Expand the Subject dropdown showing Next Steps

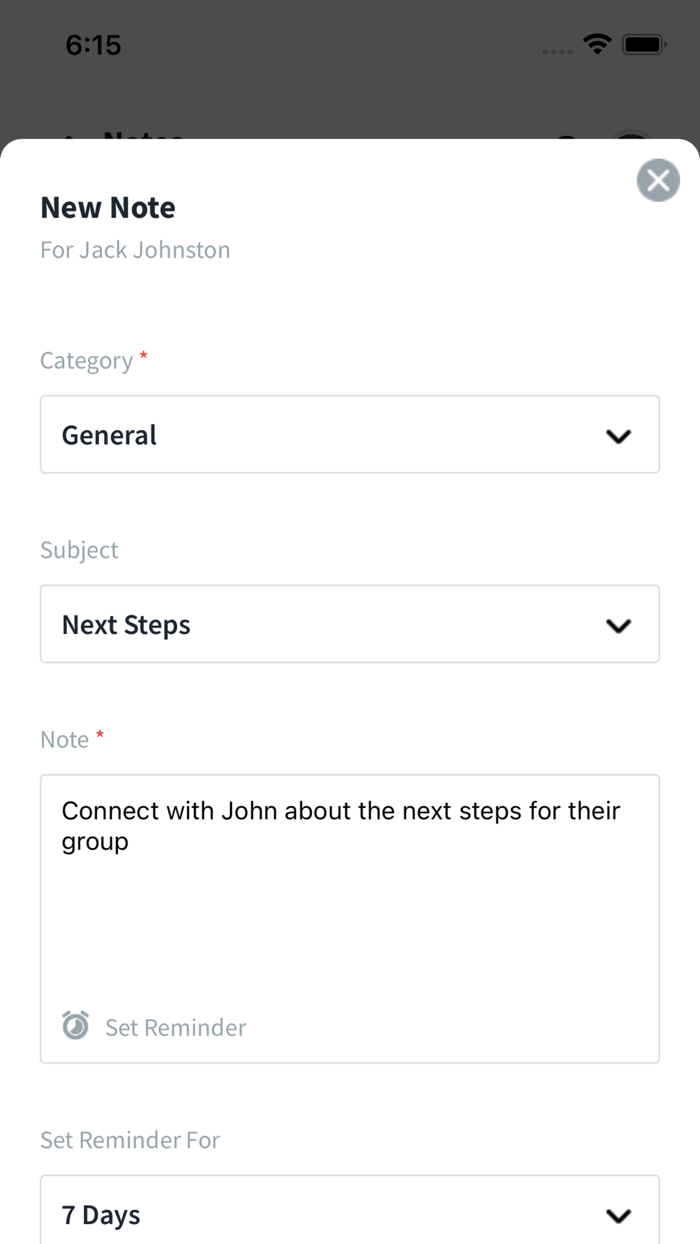tap(330, 625)
